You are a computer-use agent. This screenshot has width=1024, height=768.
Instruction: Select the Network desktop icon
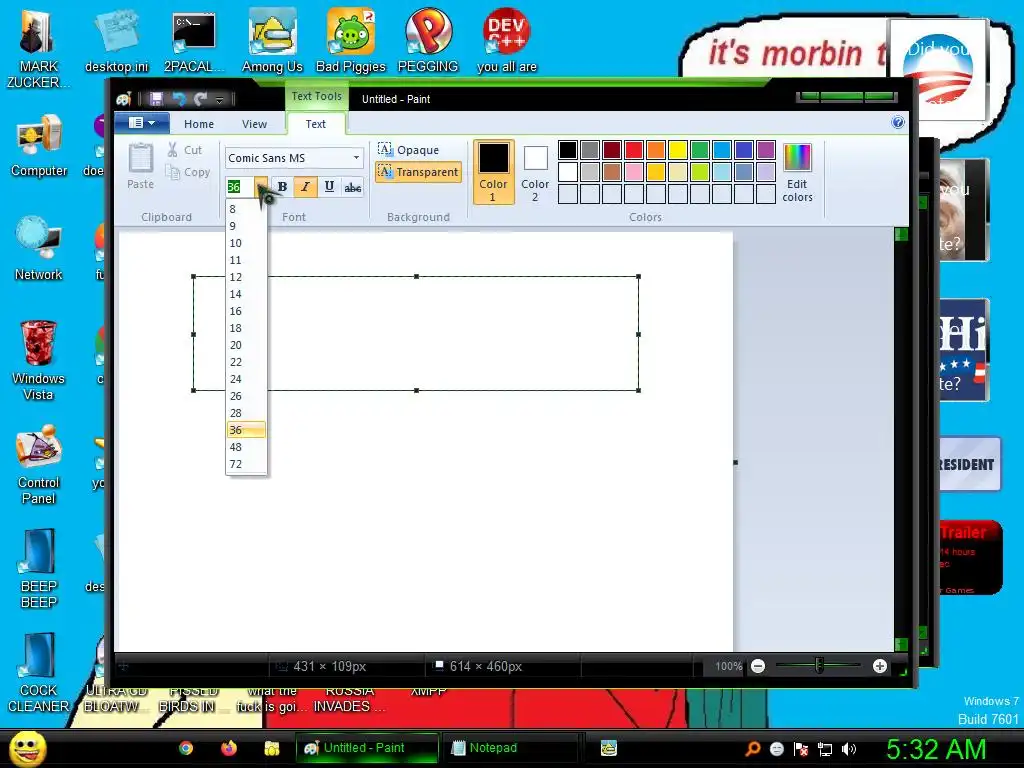tap(39, 249)
